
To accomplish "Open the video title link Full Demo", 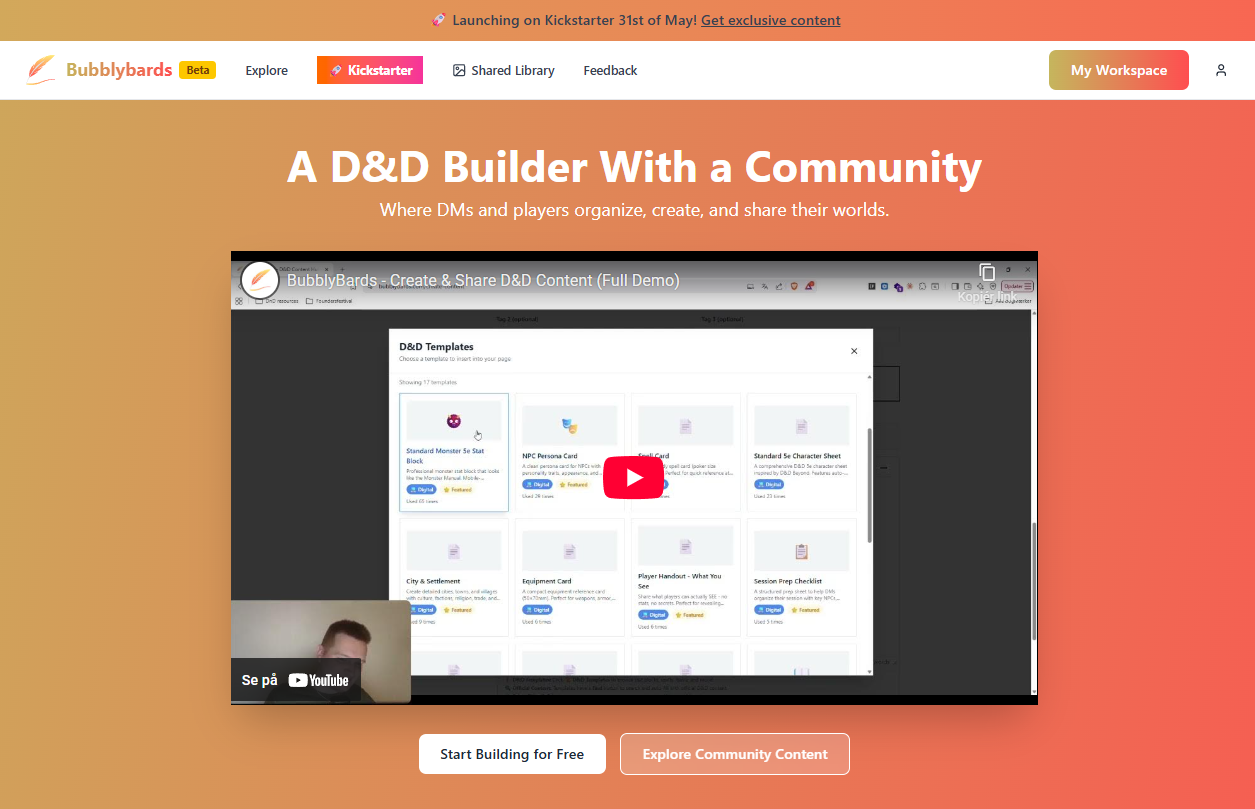I will click(x=483, y=280).
